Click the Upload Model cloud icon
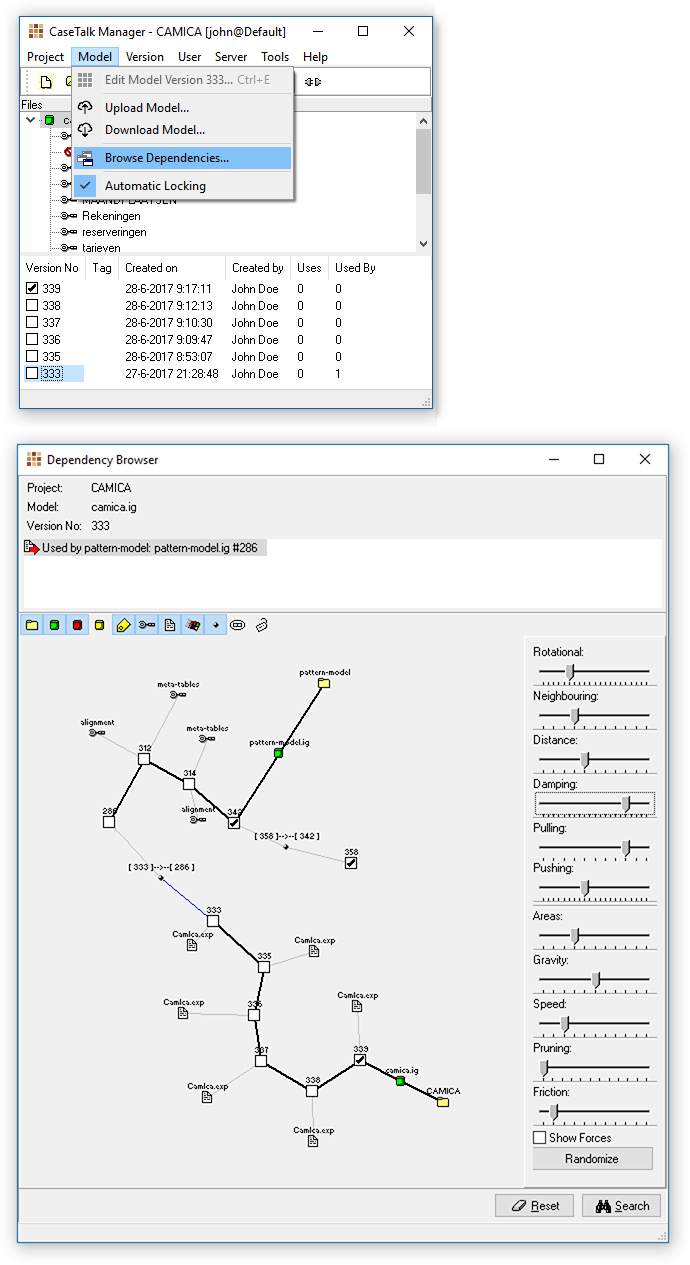The width and height of the screenshot is (690, 1265). [x=85, y=107]
